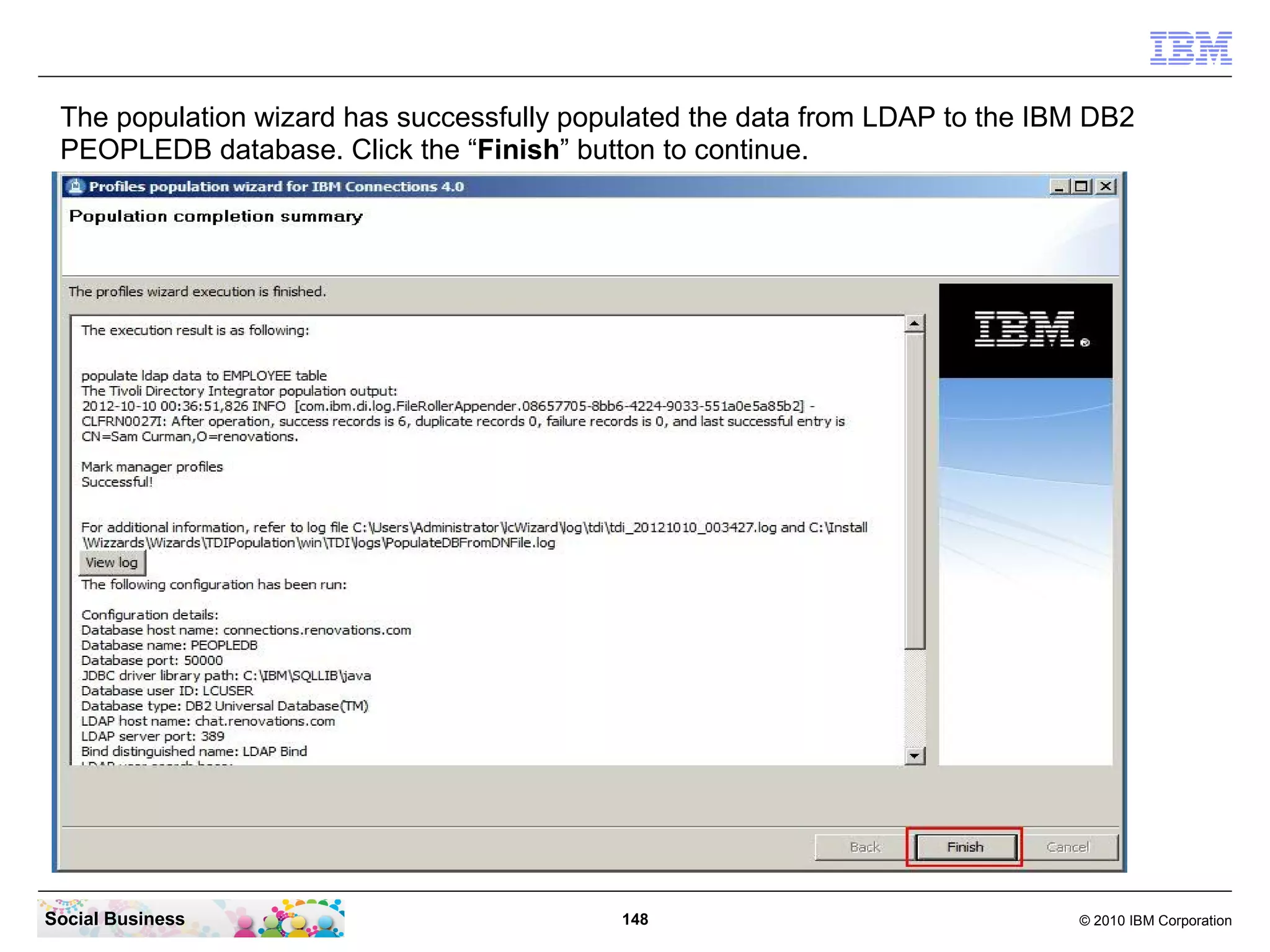Click the Social Business footer banner

click(x=191, y=918)
